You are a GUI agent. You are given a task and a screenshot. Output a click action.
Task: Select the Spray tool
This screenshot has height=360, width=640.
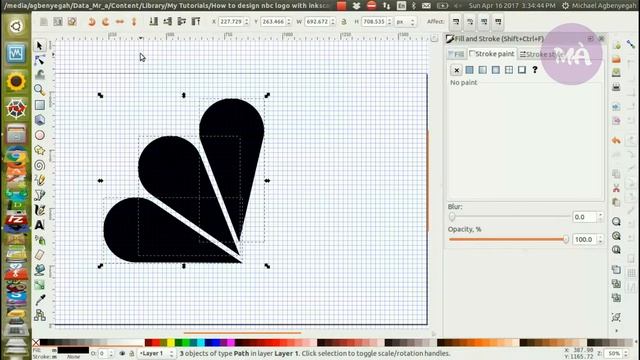pyautogui.click(x=40, y=240)
